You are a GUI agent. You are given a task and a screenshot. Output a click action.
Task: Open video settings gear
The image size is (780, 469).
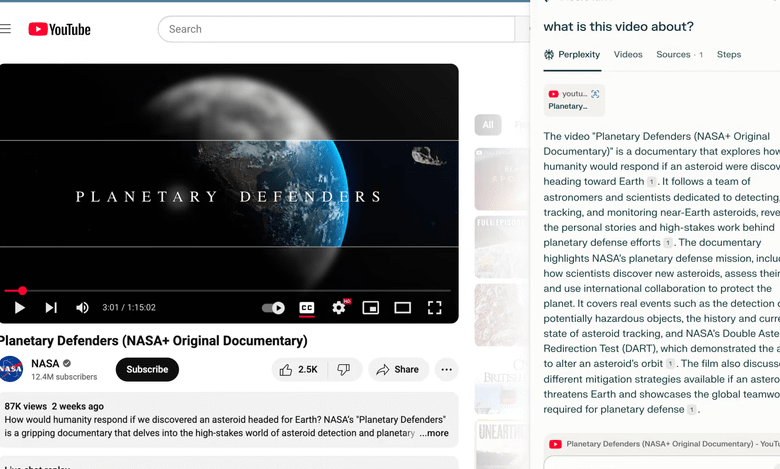(x=339, y=308)
